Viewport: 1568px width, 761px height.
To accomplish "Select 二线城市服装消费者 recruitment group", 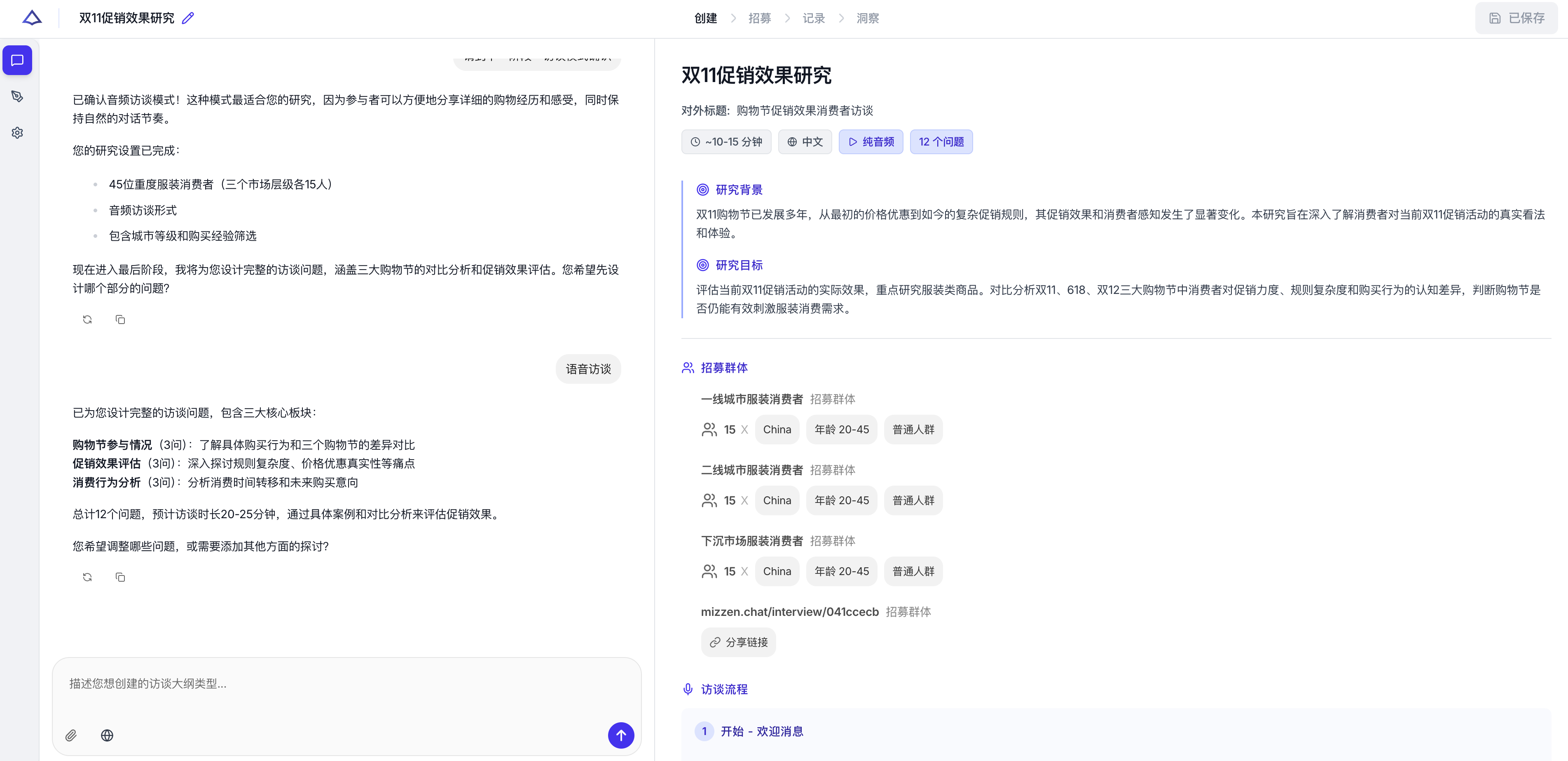I will [x=752, y=470].
